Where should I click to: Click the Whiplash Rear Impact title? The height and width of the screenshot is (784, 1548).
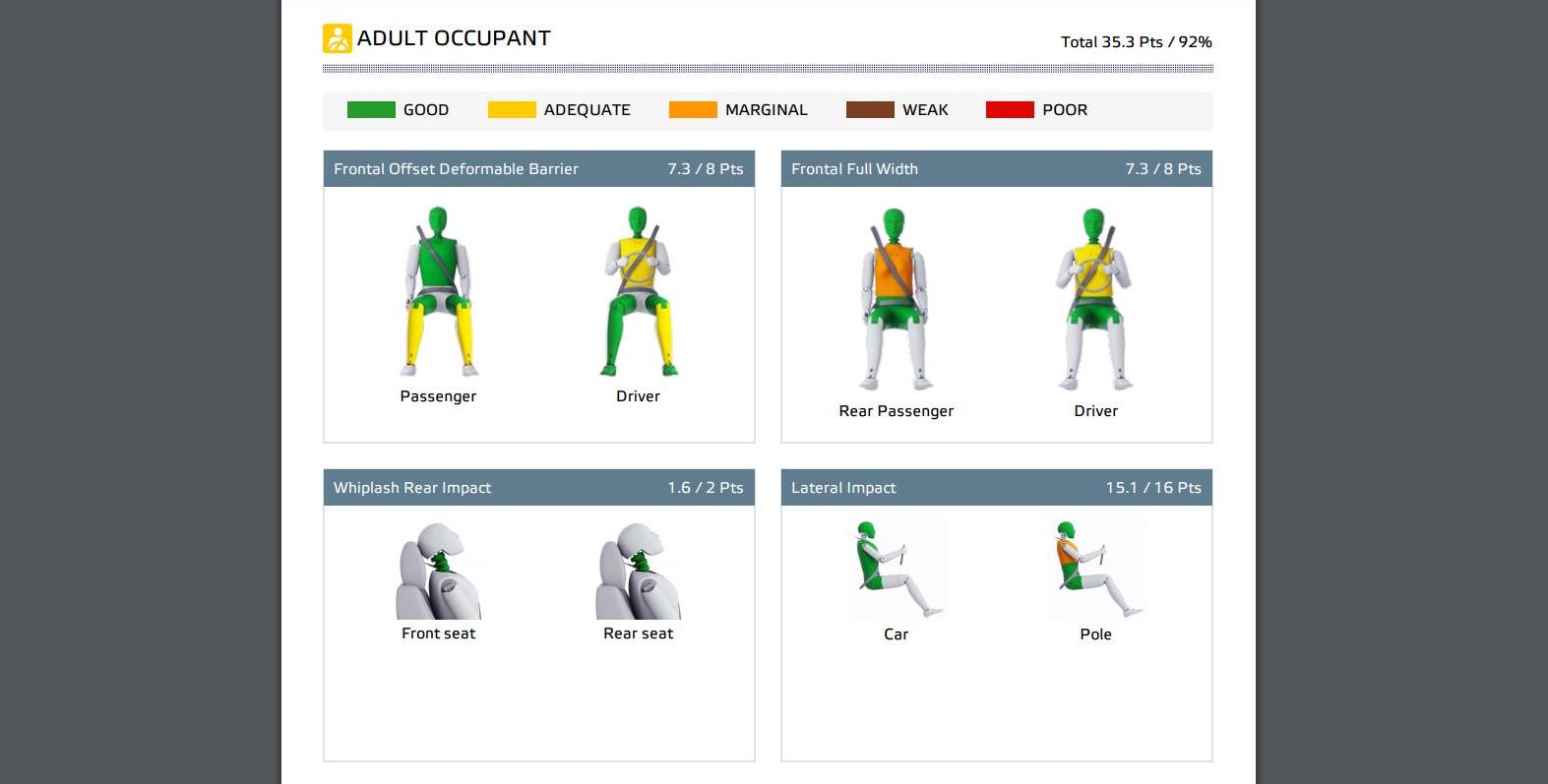412,488
